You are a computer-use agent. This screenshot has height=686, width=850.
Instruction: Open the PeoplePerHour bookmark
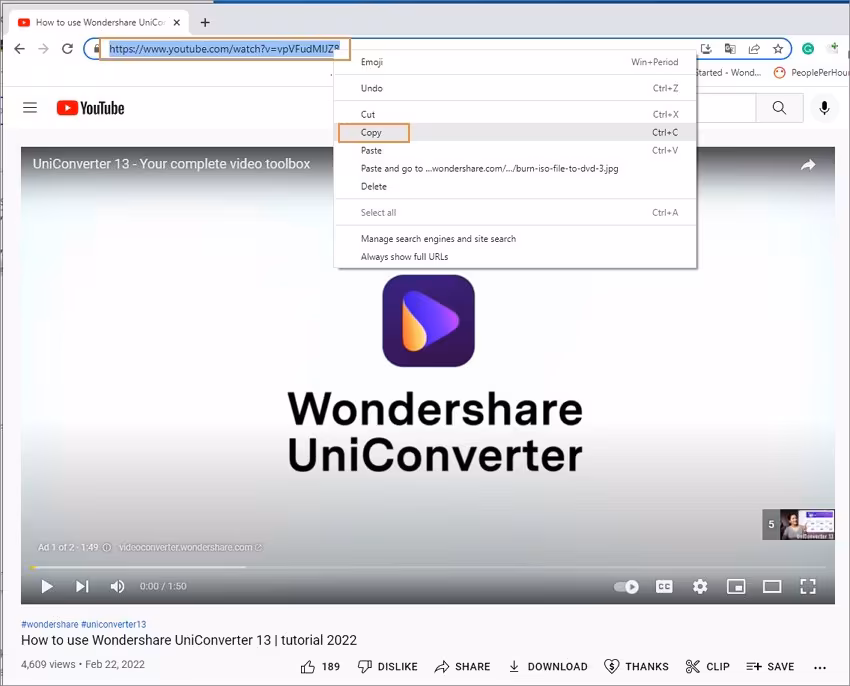click(x=811, y=73)
